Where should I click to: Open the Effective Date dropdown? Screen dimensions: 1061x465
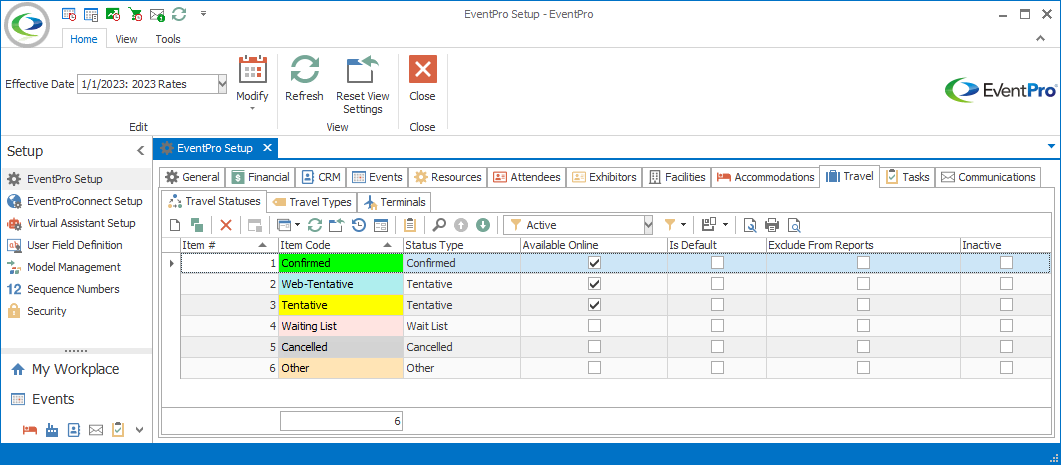pos(222,84)
